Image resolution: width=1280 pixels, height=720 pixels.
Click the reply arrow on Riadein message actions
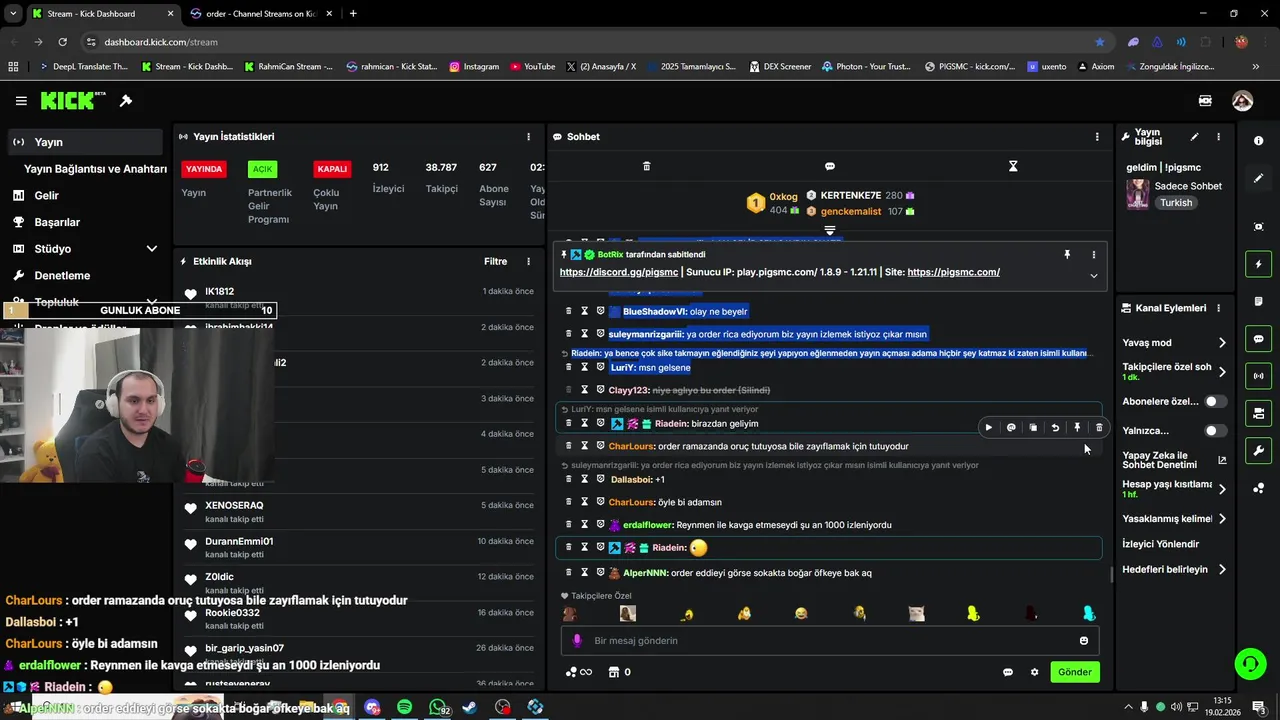(x=1055, y=428)
